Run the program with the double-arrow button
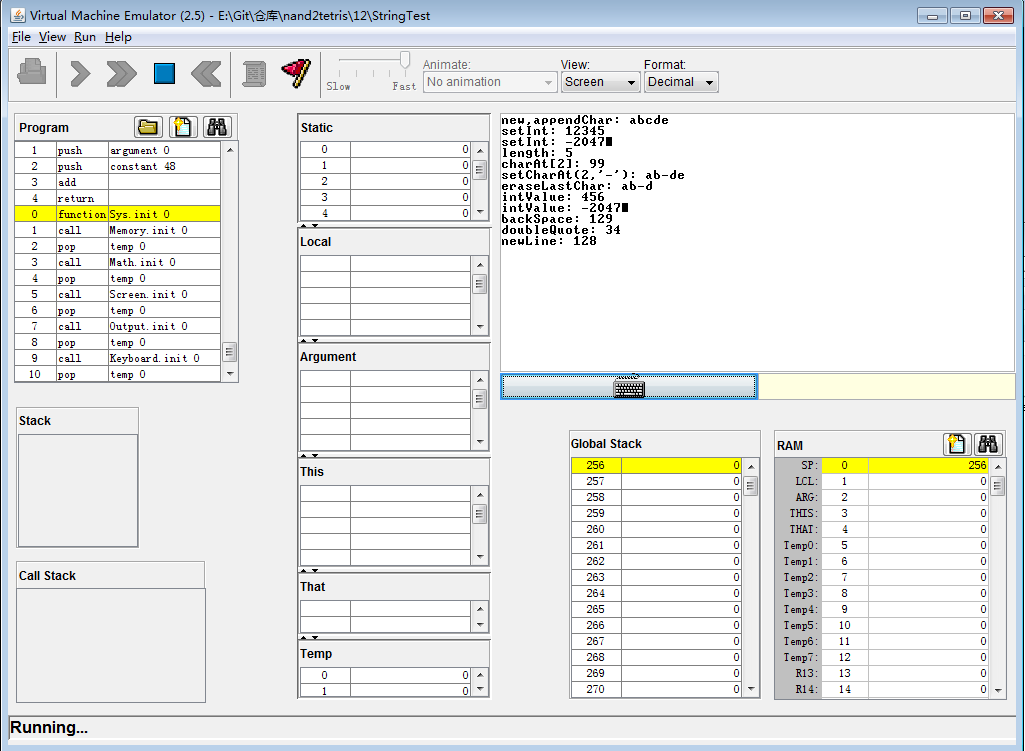 tap(121, 73)
